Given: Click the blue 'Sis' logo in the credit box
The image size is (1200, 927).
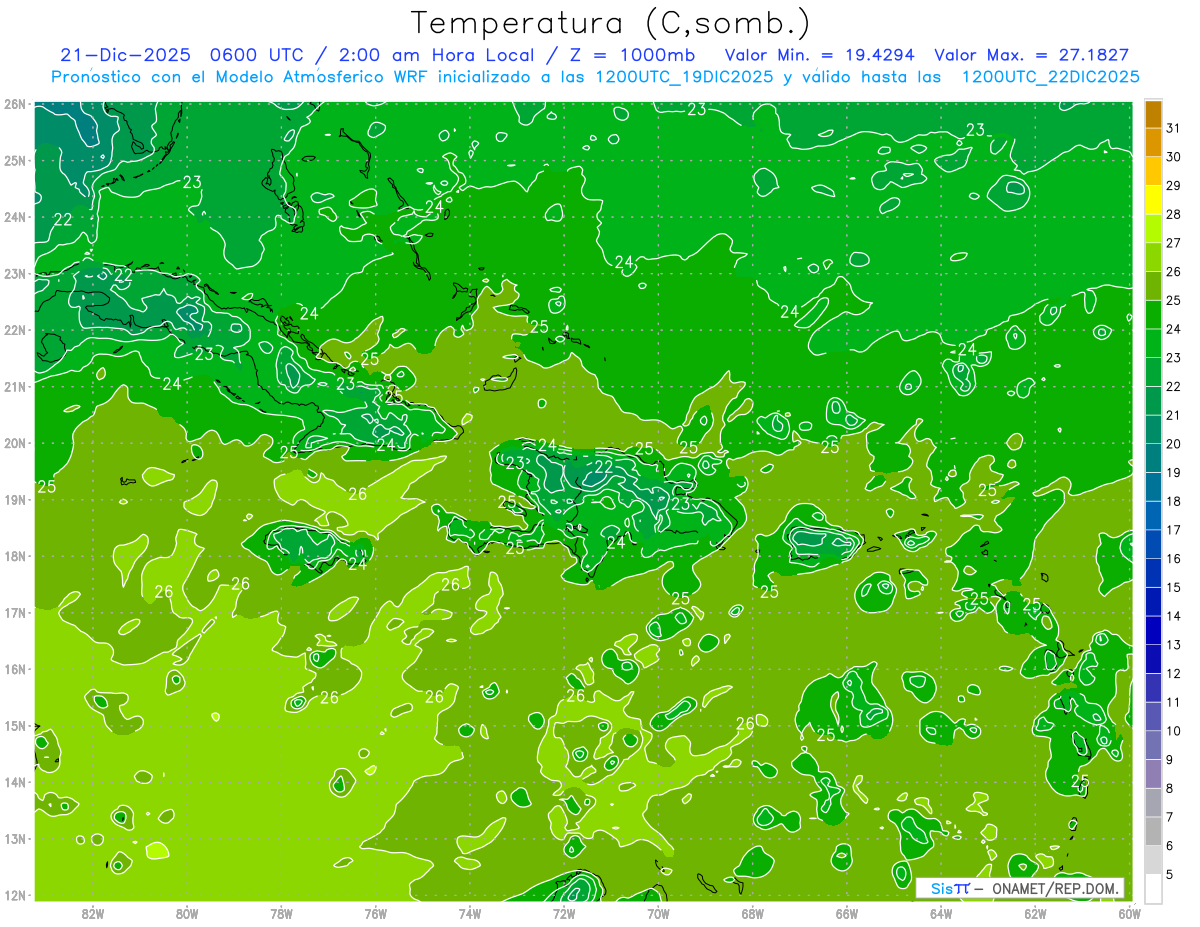Looking at the screenshot, I should click(942, 888).
